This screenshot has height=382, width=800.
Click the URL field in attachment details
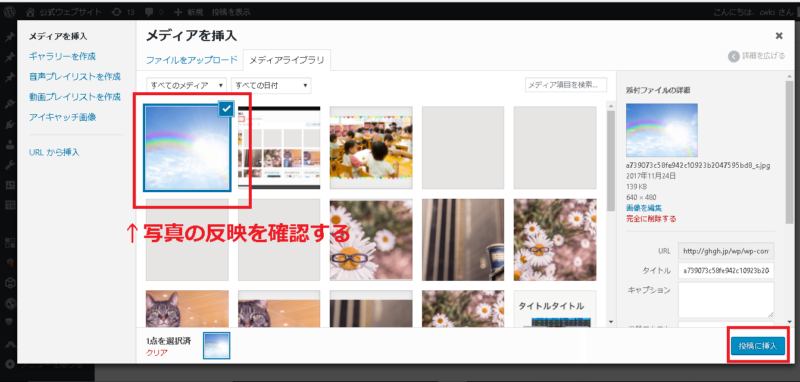coord(726,251)
